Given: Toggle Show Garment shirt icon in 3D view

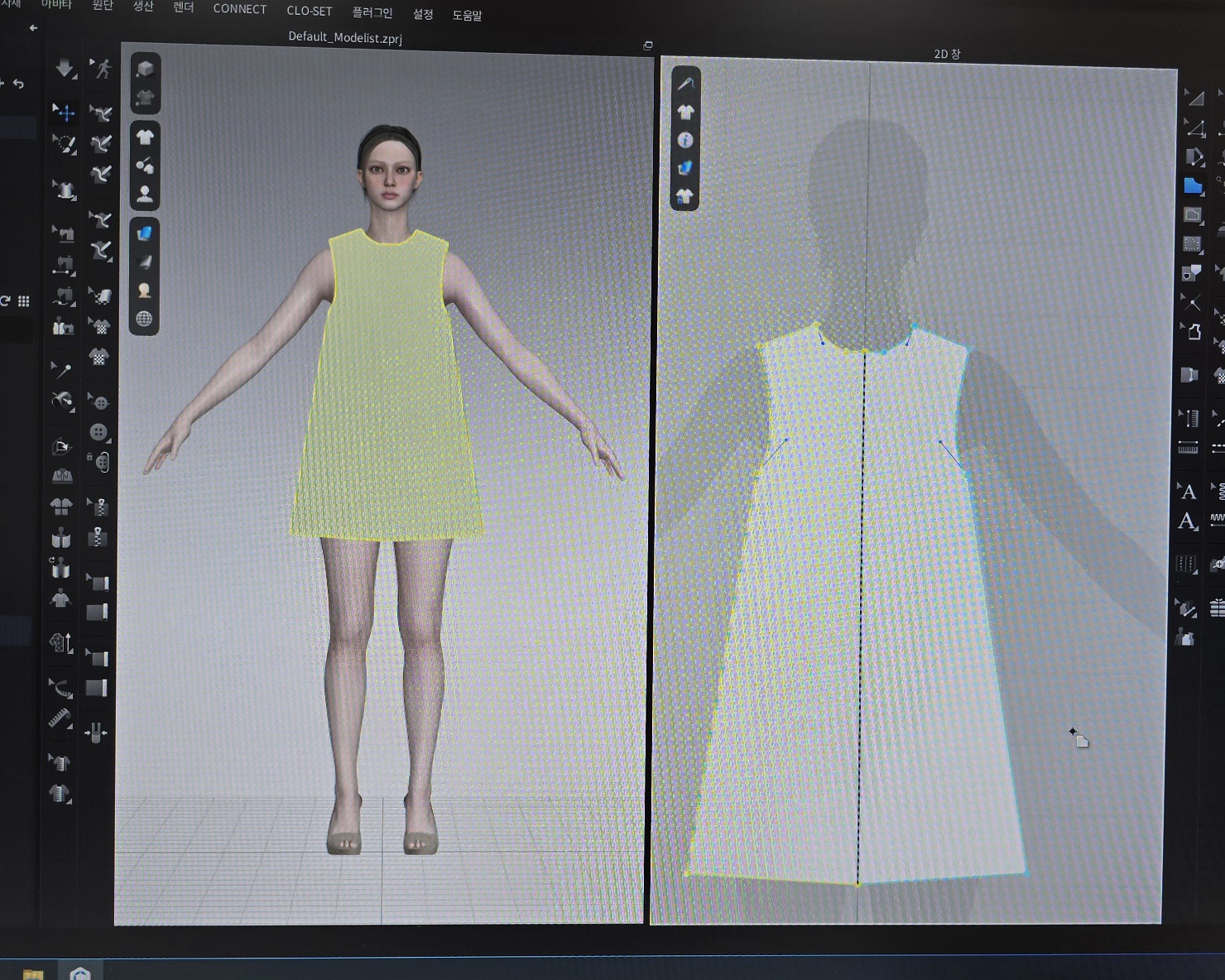Looking at the screenshot, I should 145,137.
